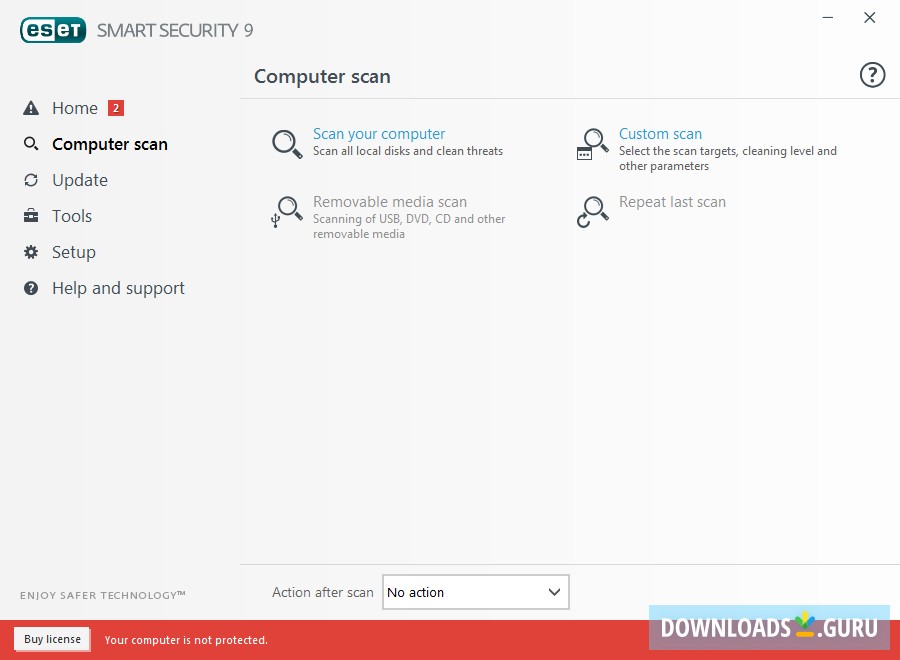The height and width of the screenshot is (660, 900).
Task: Minimize the ESET window
Action: [x=828, y=18]
